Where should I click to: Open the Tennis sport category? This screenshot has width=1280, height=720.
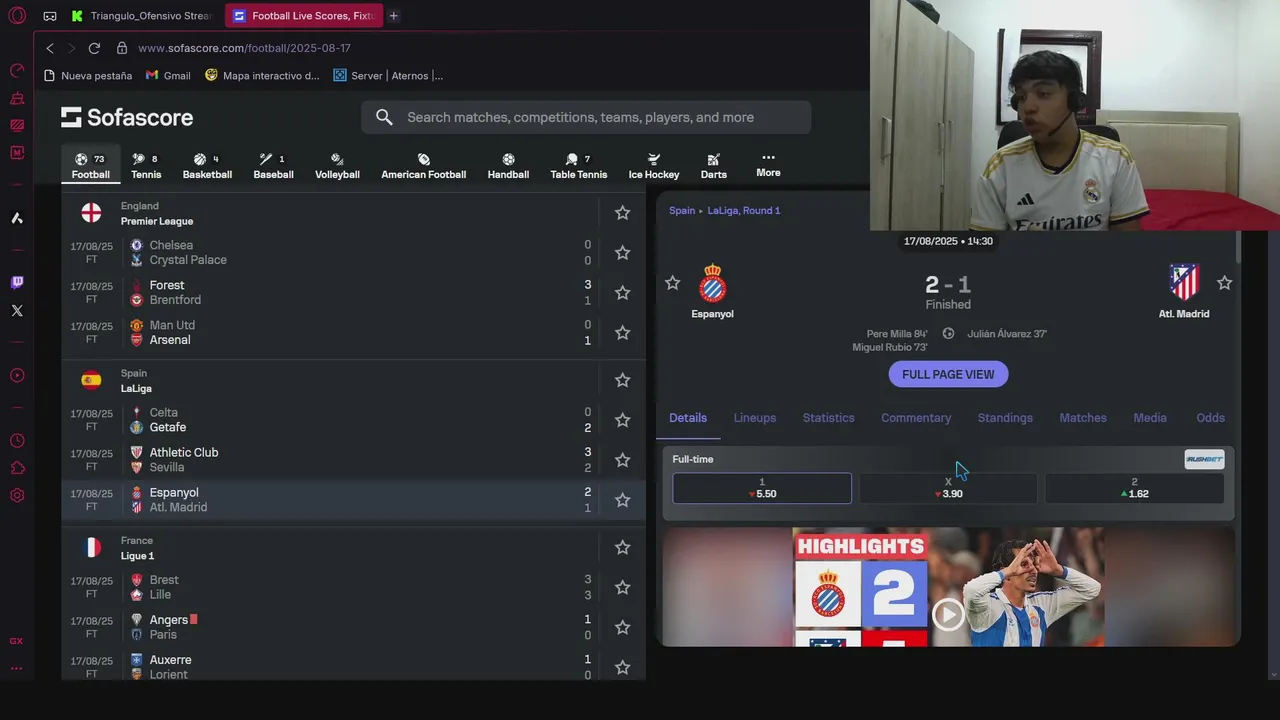[146, 166]
